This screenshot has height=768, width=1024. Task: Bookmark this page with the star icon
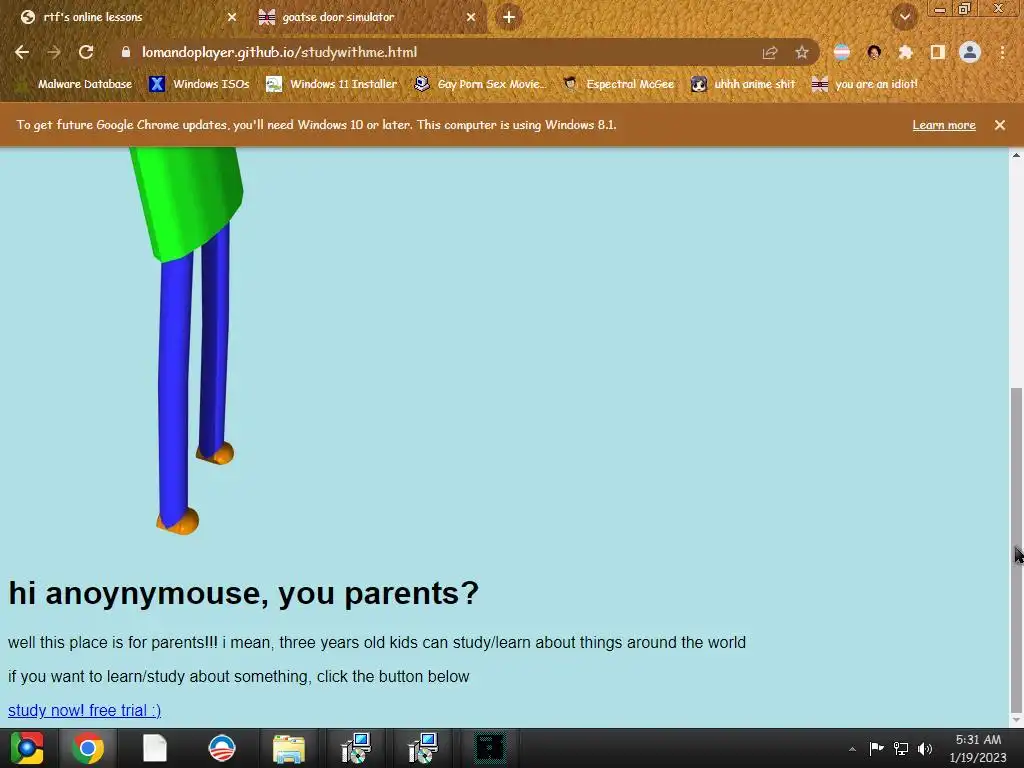802,53
